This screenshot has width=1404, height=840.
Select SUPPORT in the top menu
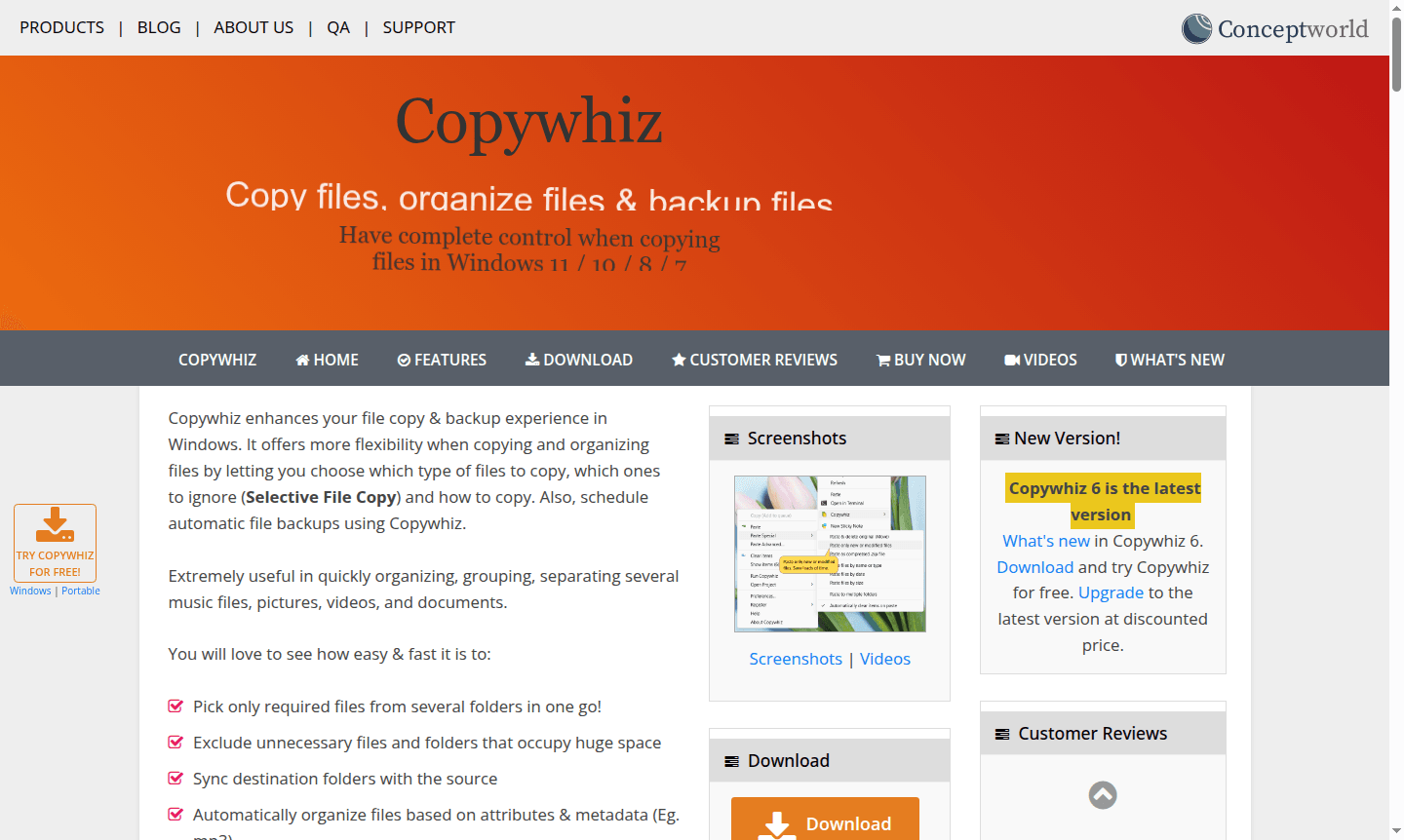(418, 27)
